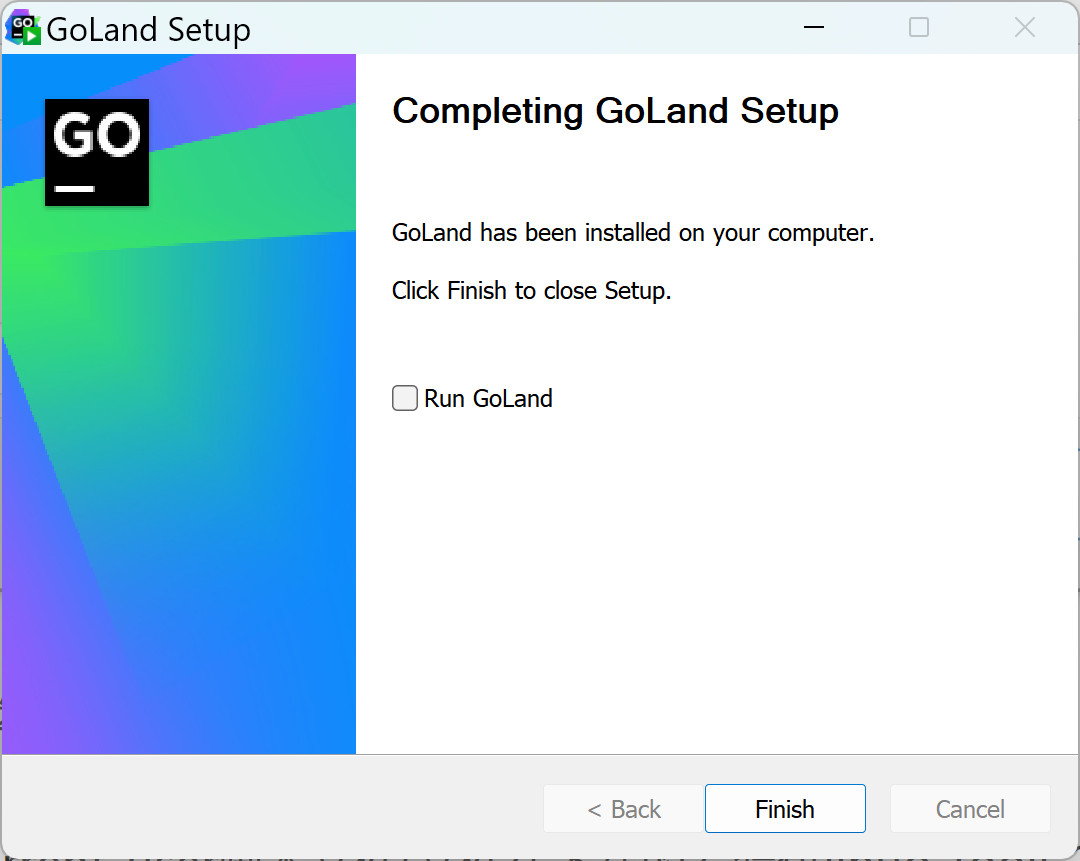Minimize the GoLand Setup window
Image resolution: width=1080 pixels, height=861 pixels.
(815, 28)
